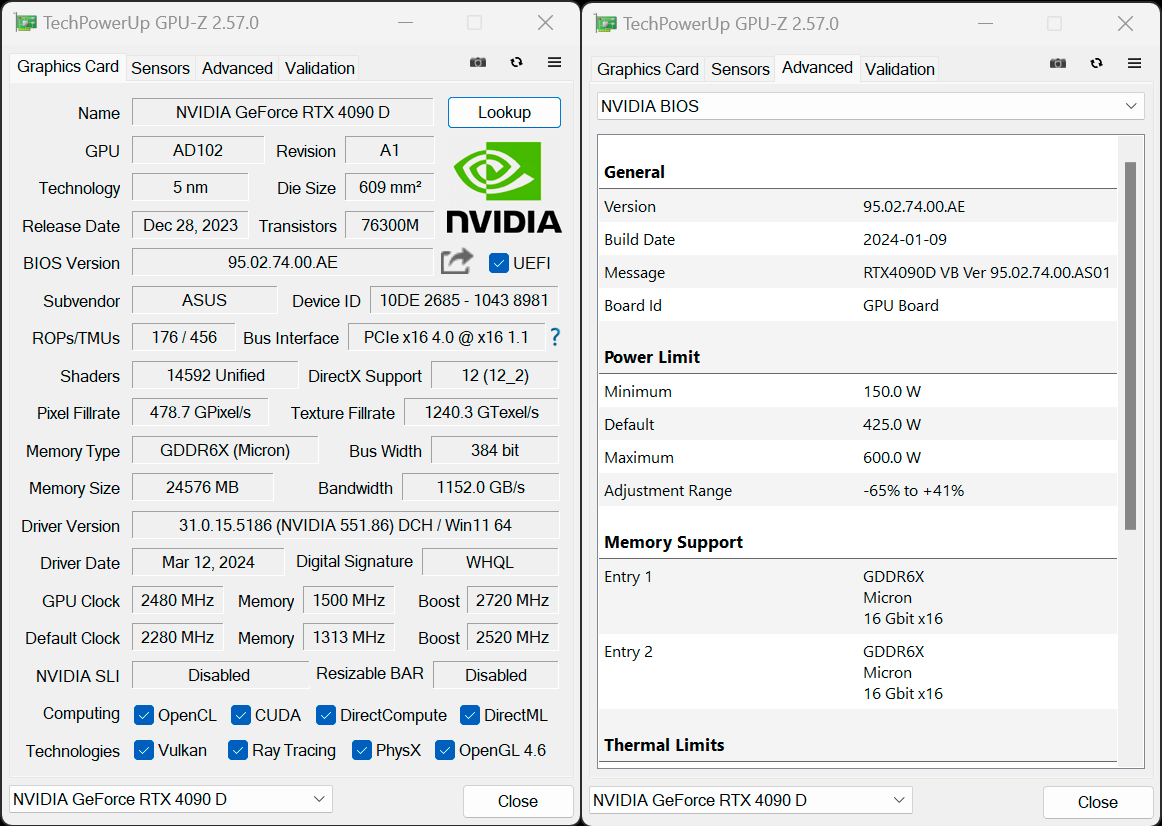Click the Minimum power limit 150.0 W value
The image size is (1162, 826).
point(892,391)
